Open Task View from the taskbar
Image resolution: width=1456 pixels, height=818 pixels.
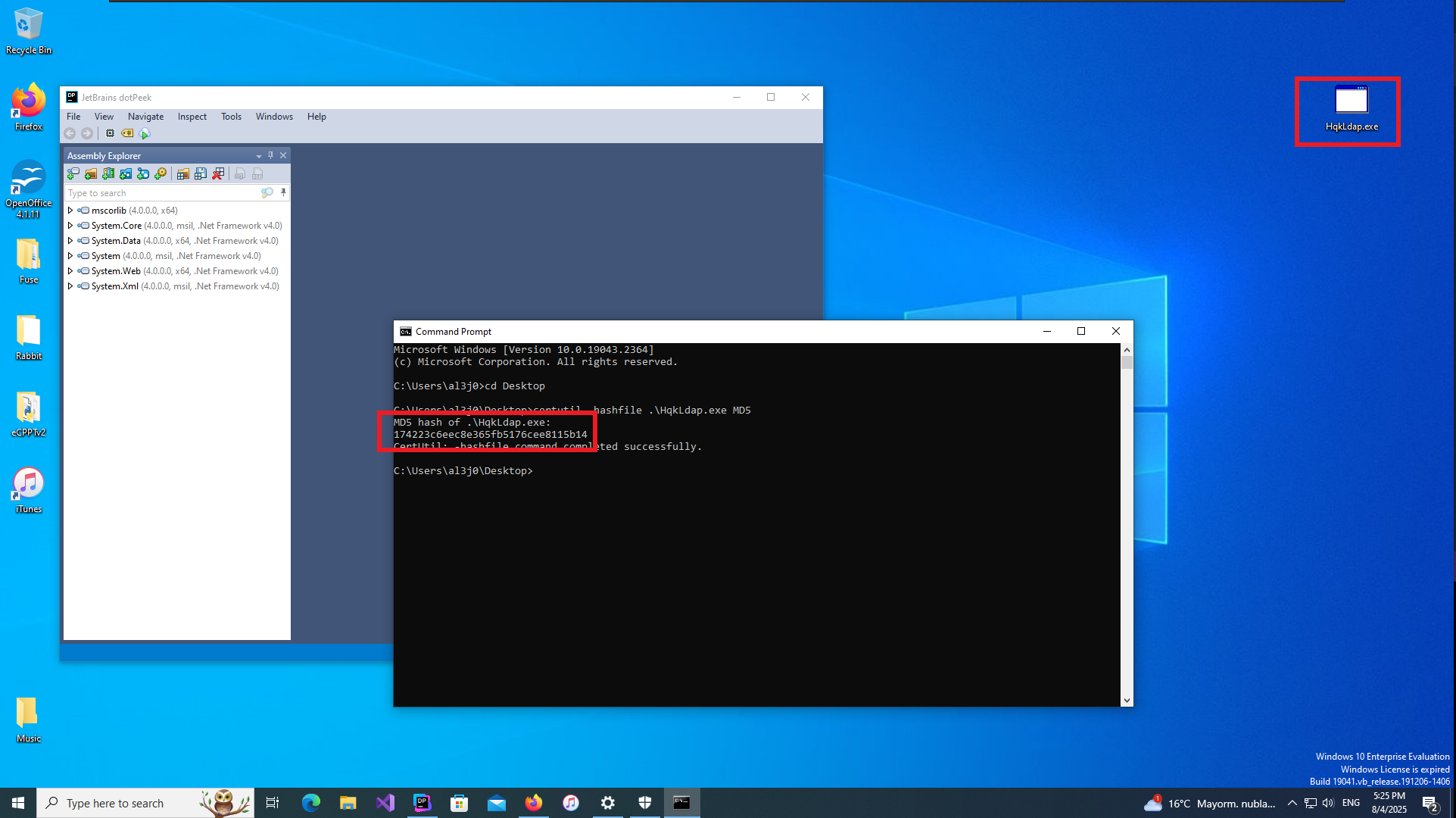coord(273,803)
